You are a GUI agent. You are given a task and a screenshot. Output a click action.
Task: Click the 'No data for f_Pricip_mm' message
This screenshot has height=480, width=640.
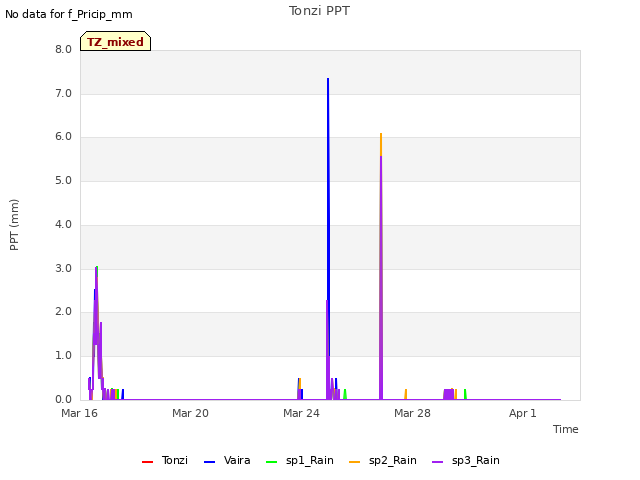point(69,14)
